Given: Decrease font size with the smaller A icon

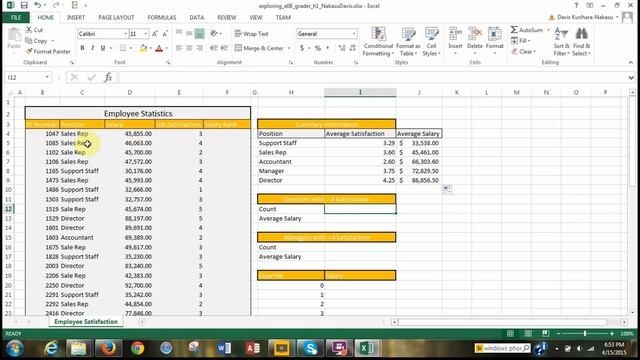Looking at the screenshot, I should point(165,34).
